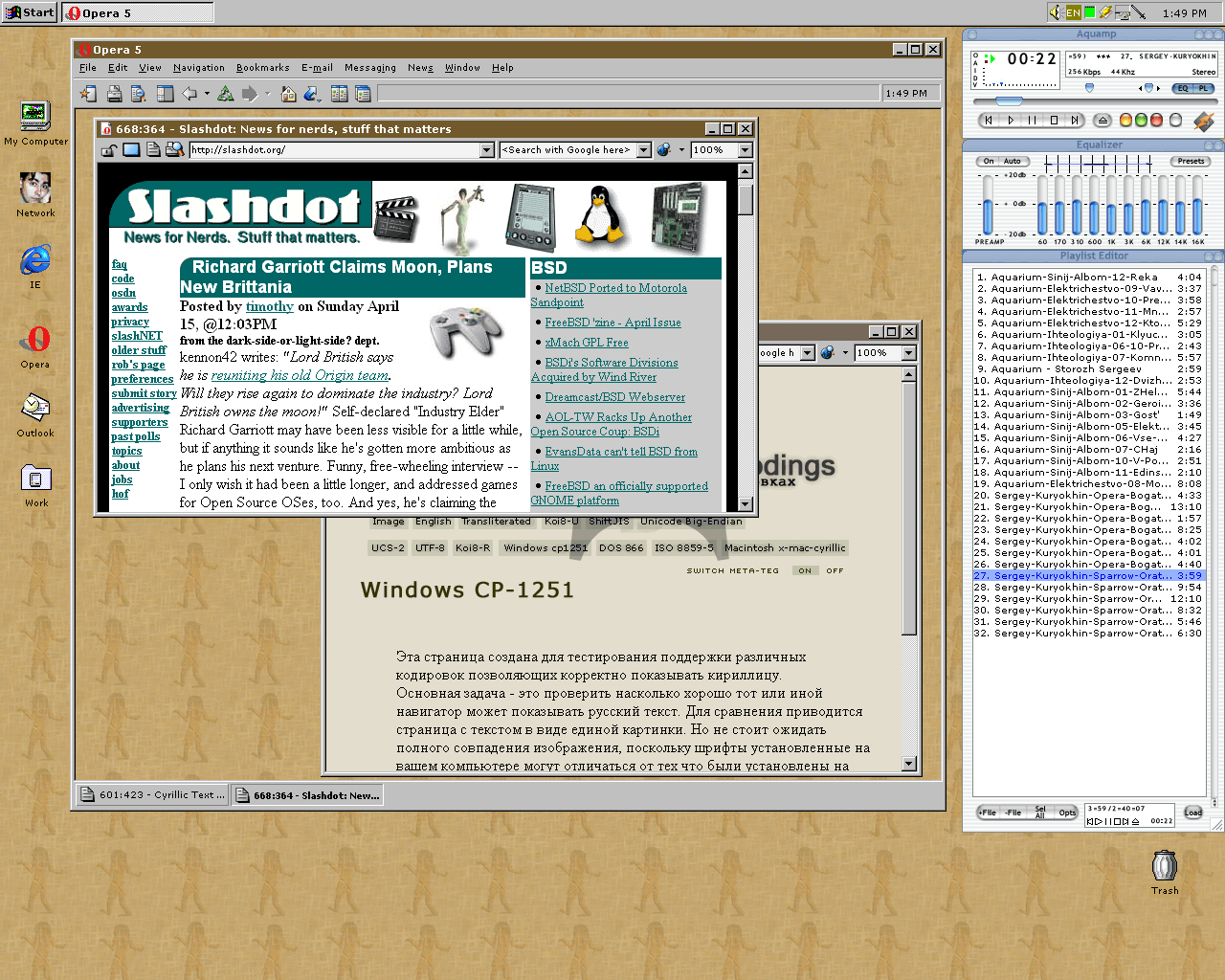1225x980 pixels.
Task: Stop playback in Aquamp
Action: coord(1054,121)
